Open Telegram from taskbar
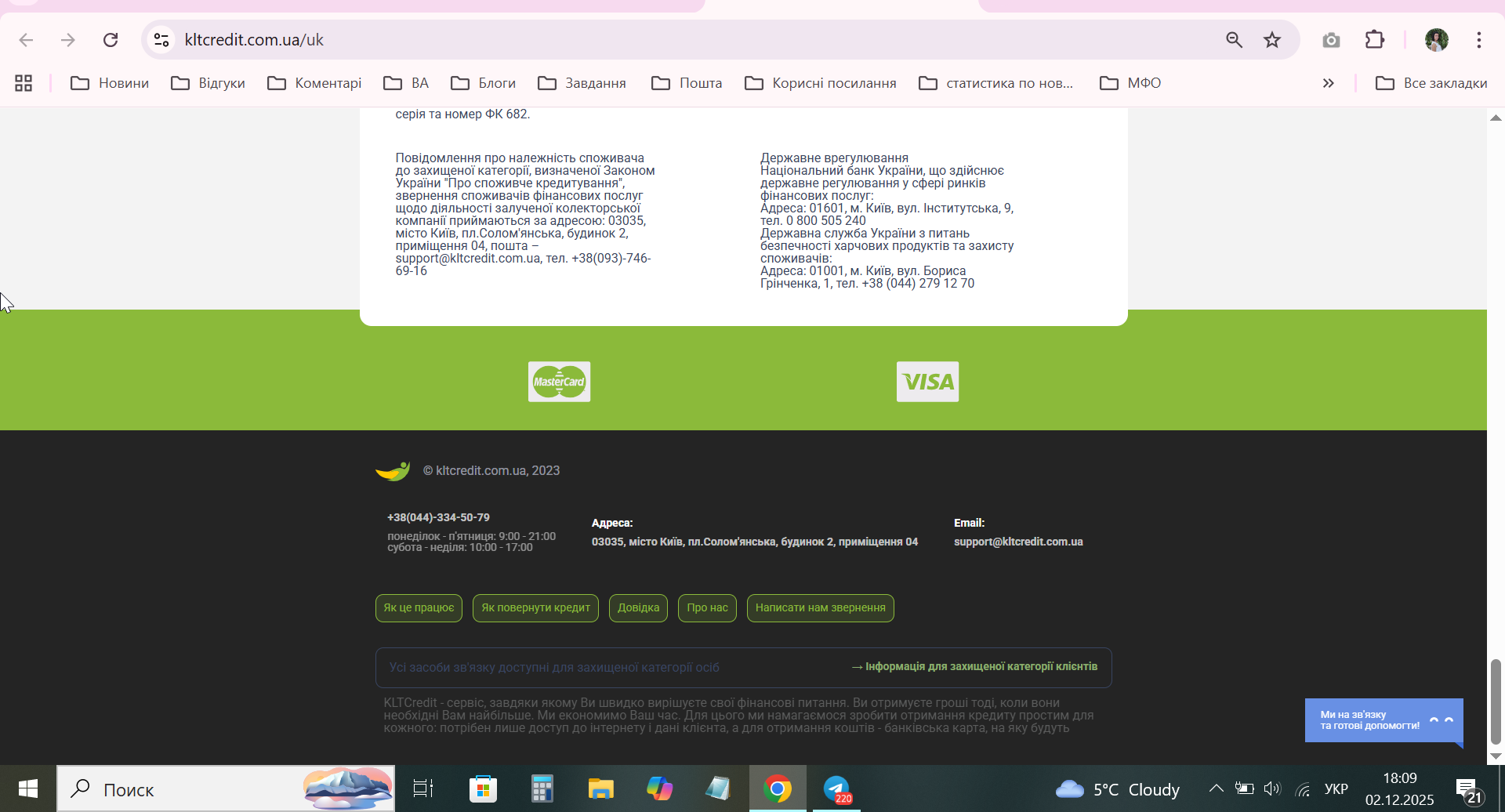The width and height of the screenshot is (1505, 812). [x=837, y=788]
